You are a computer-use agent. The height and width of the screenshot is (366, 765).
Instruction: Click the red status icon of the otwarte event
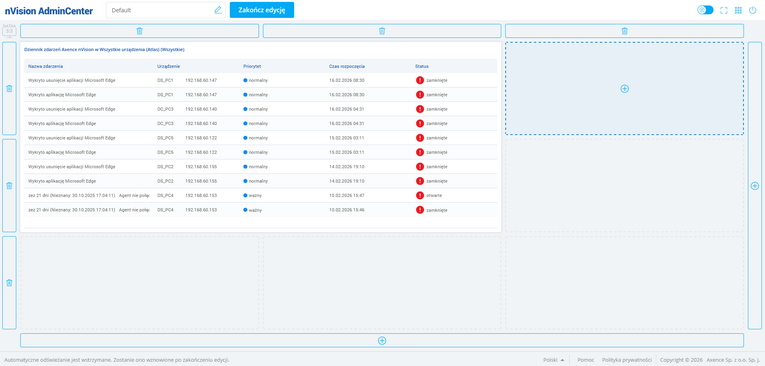[x=420, y=195]
